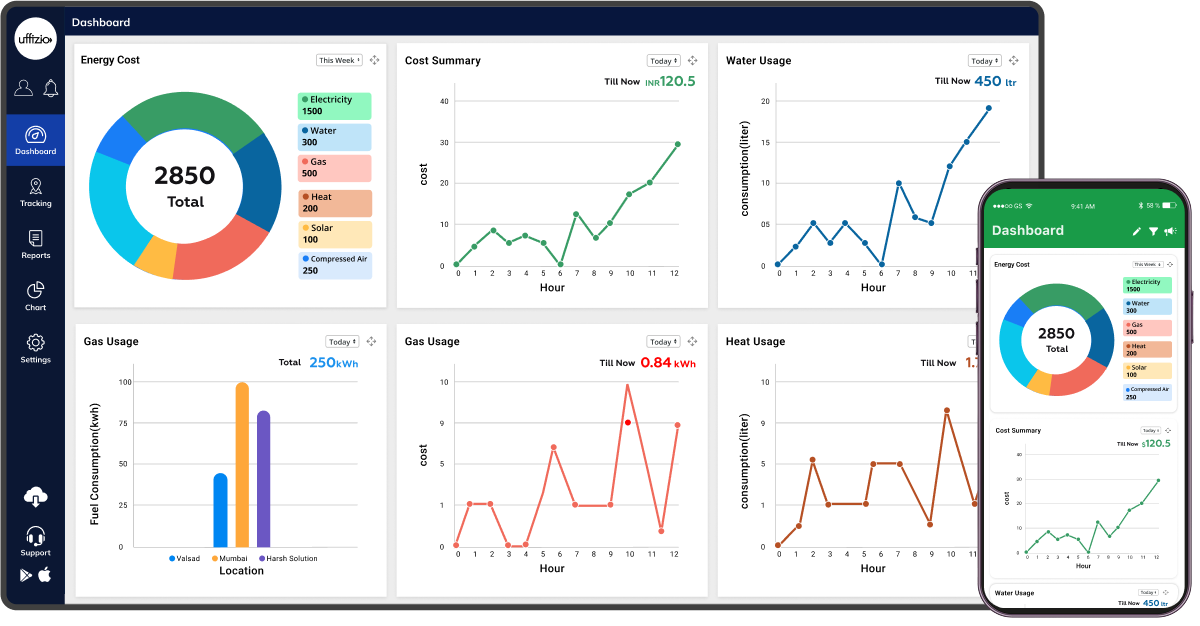This screenshot has height=626, width=1200.
Task: Open Today dropdown in Gas Usage cost card
Action: point(663,341)
